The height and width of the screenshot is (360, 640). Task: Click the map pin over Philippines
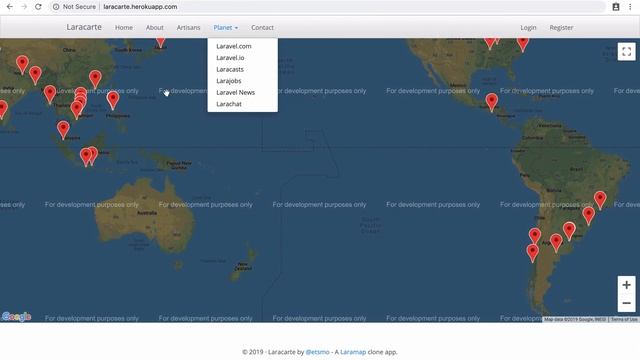pyautogui.click(x=113, y=100)
